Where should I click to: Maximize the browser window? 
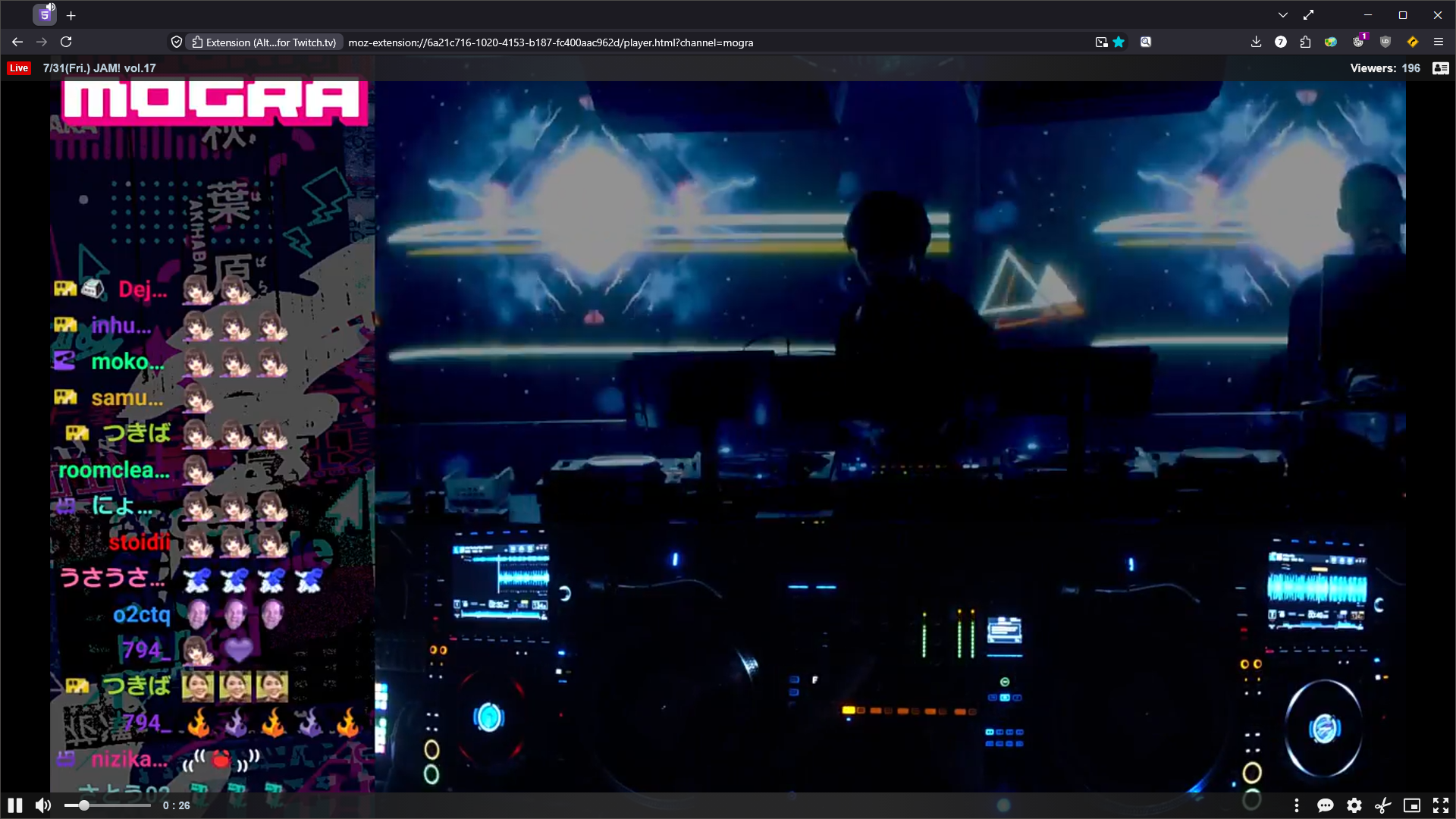1403,15
